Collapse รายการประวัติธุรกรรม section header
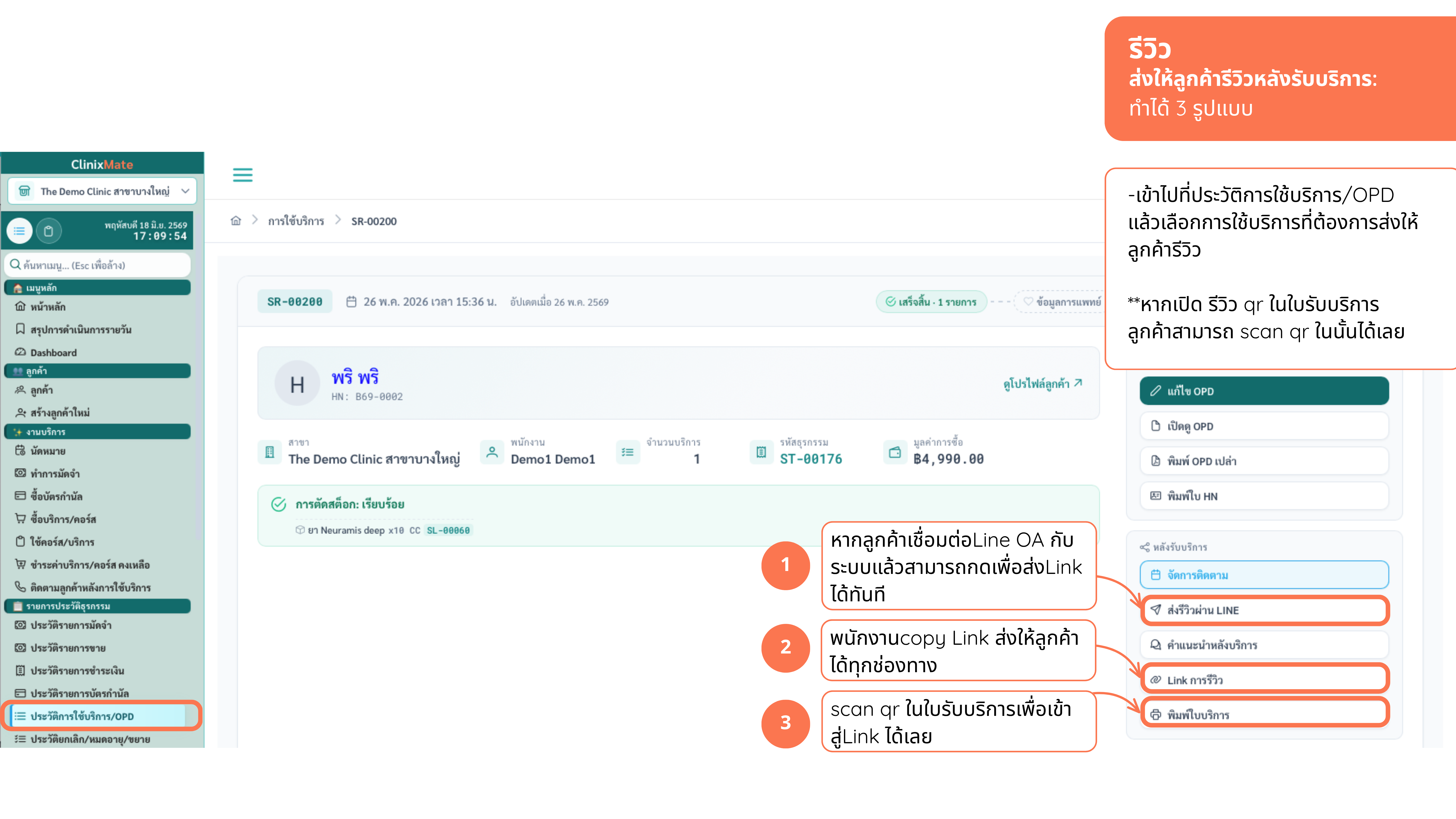The image size is (1456, 819). pos(97,606)
